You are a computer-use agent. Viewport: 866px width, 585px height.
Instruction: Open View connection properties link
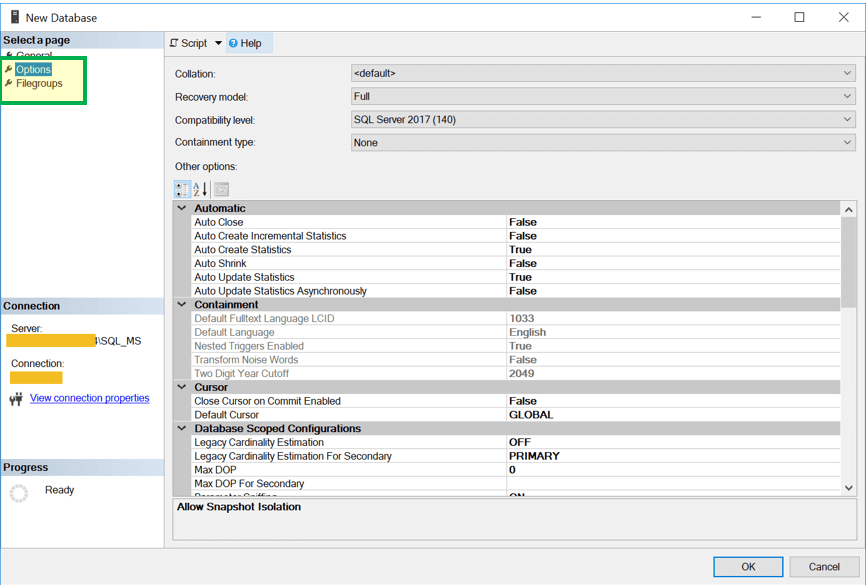[x=89, y=398]
